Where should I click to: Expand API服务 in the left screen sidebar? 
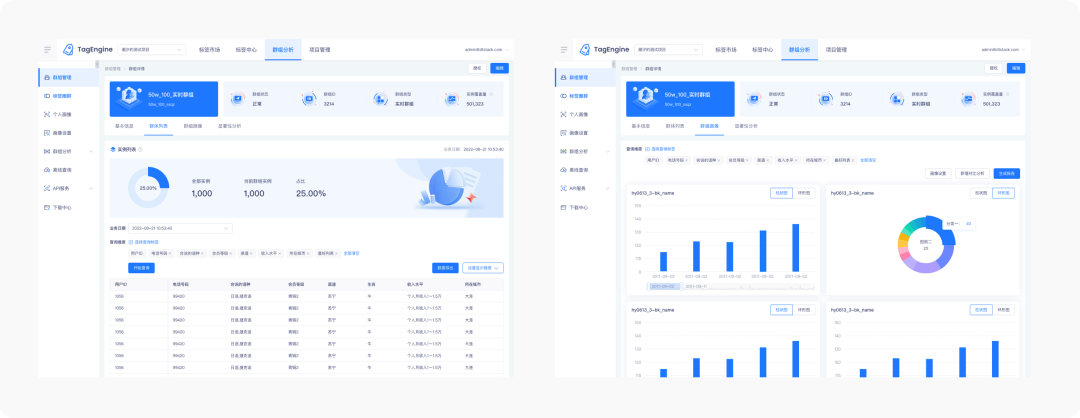click(x=91, y=188)
